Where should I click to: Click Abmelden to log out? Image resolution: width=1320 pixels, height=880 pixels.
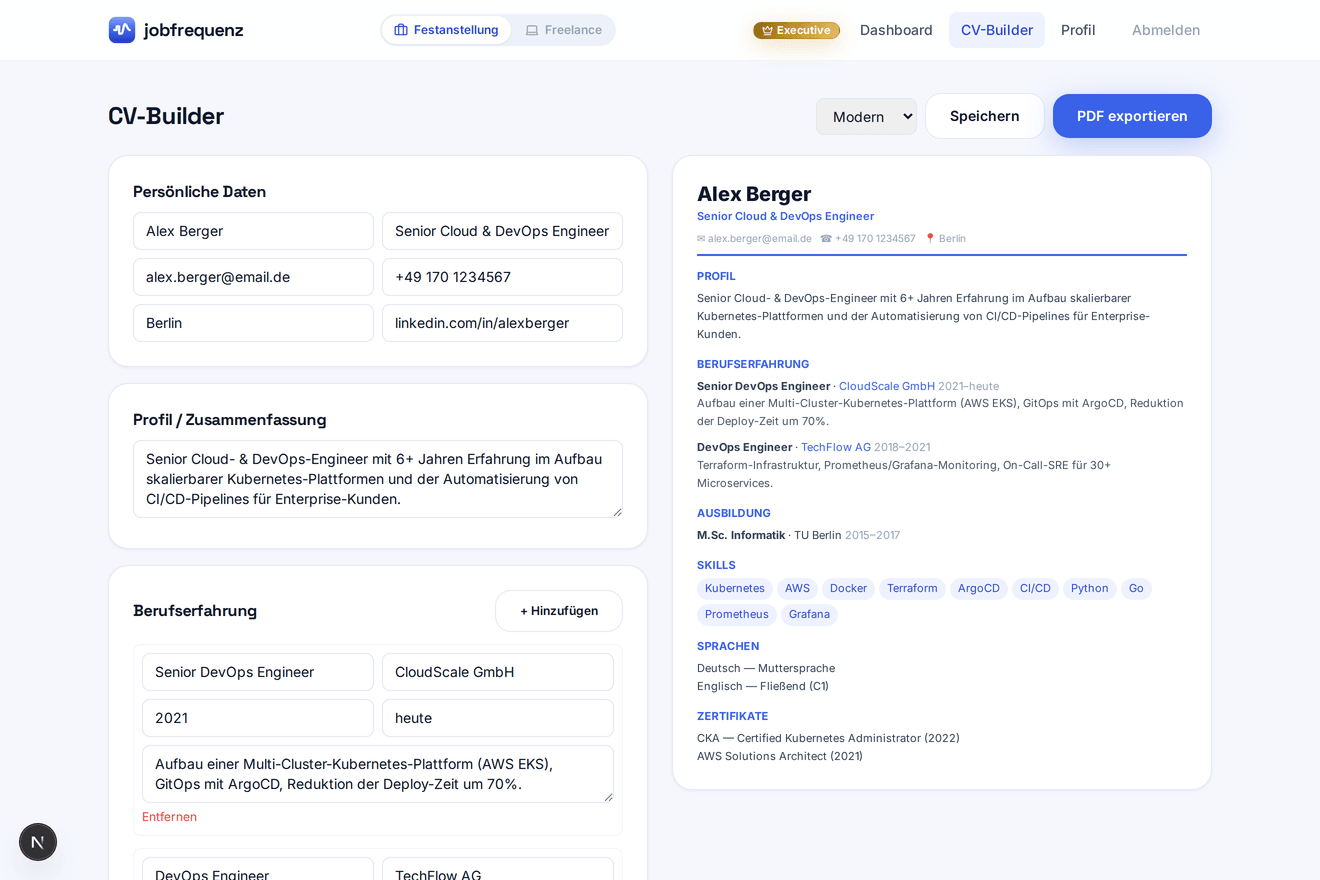[x=1166, y=30]
